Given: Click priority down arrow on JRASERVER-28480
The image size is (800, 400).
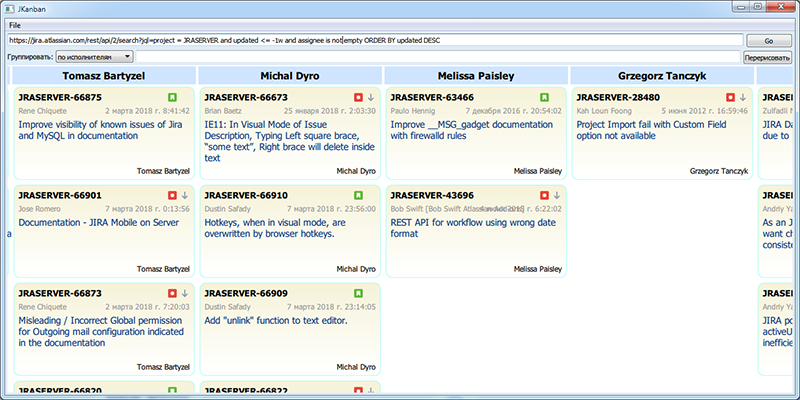Looking at the screenshot, I should coord(743,97).
